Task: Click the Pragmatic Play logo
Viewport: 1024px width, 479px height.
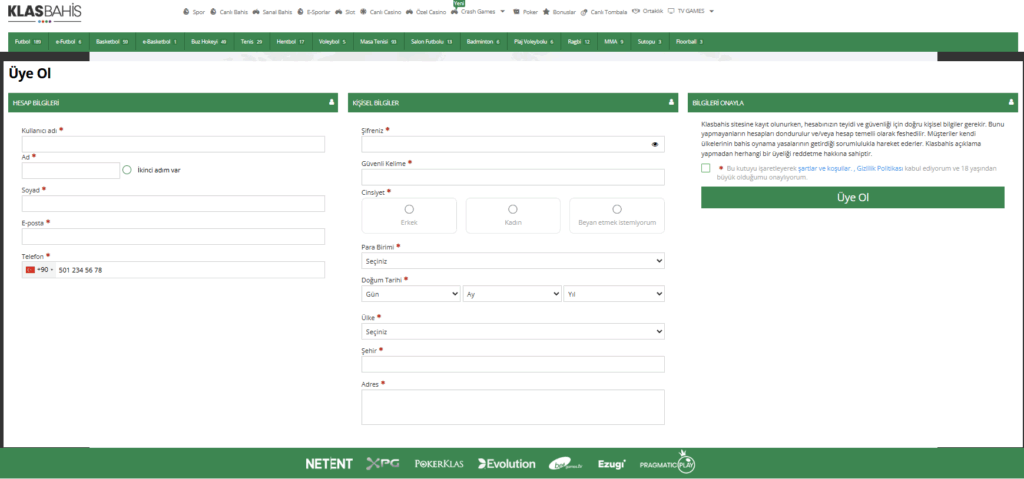Action: pos(667,463)
